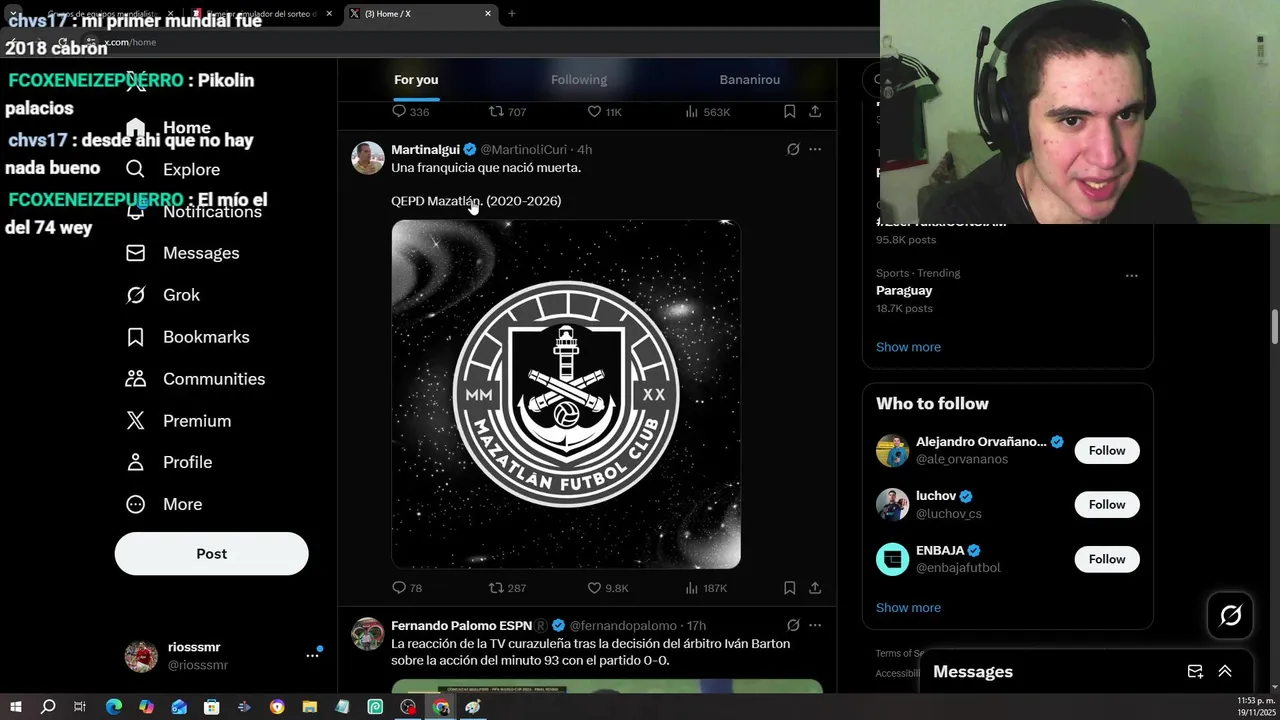1280x720 pixels.
Task: Follow ENBAJA
Action: click(x=1107, y=559)
